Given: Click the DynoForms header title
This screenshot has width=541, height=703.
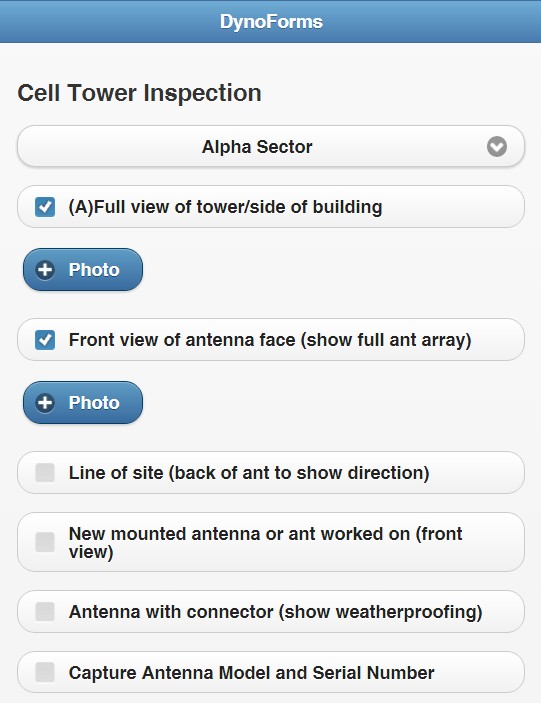Looking at the screenshot, I should pyautogui.click(x=271, y=22).
